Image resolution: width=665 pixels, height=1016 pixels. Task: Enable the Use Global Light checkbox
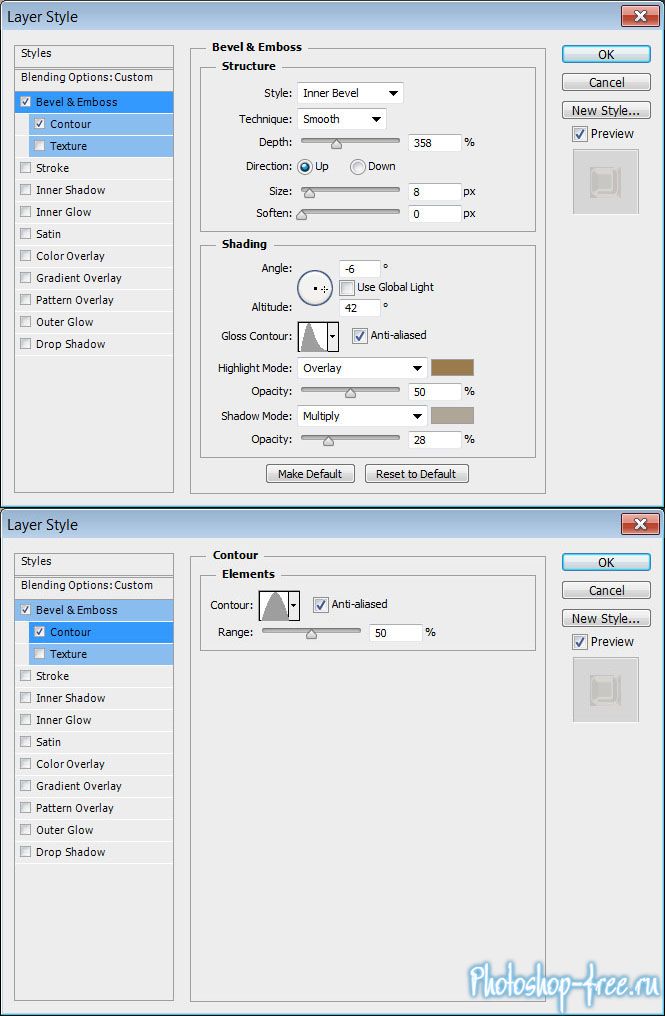click(x=347, y=288)
